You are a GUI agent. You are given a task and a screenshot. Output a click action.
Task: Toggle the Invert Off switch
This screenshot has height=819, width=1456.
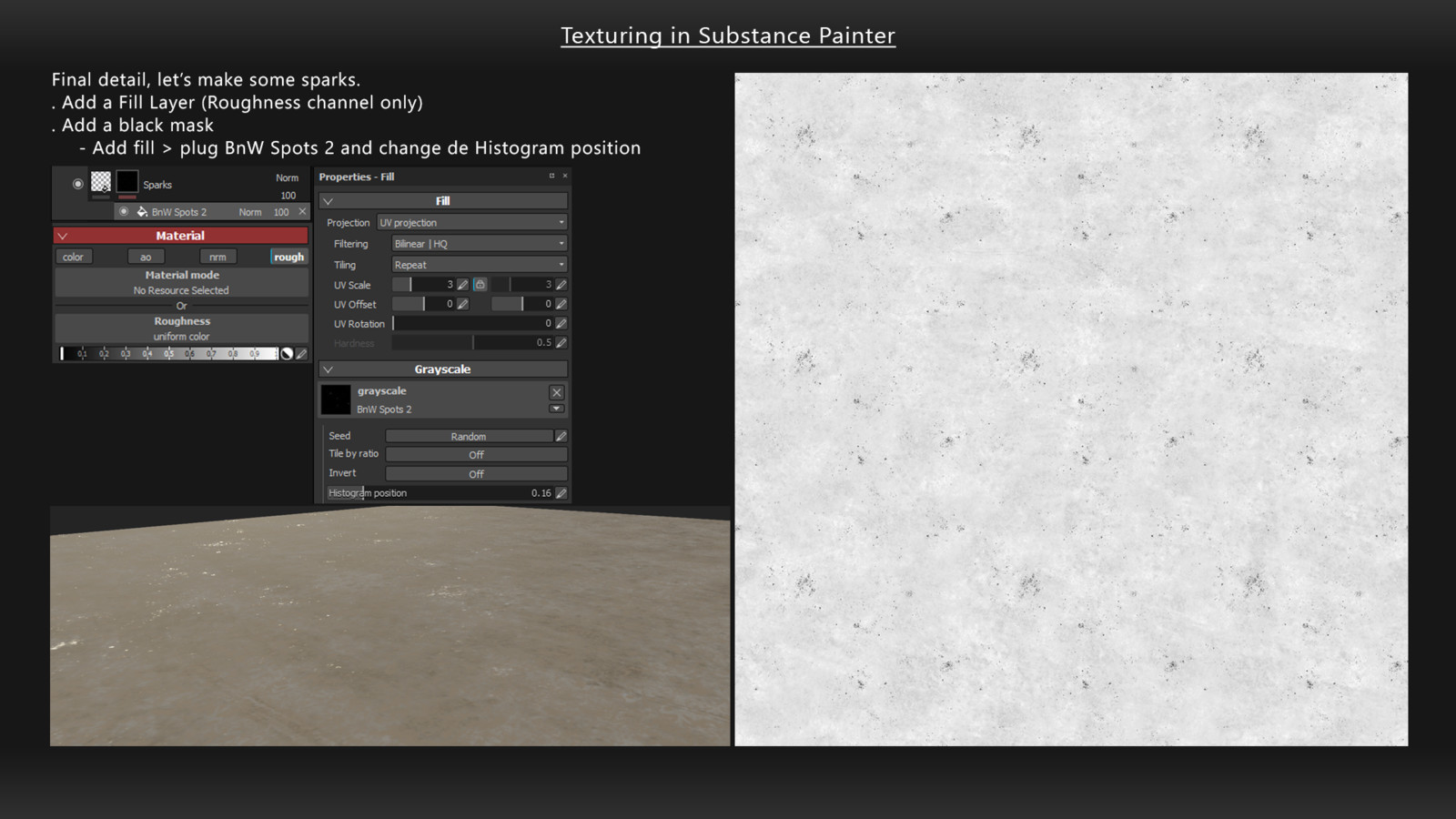[476, 474]
